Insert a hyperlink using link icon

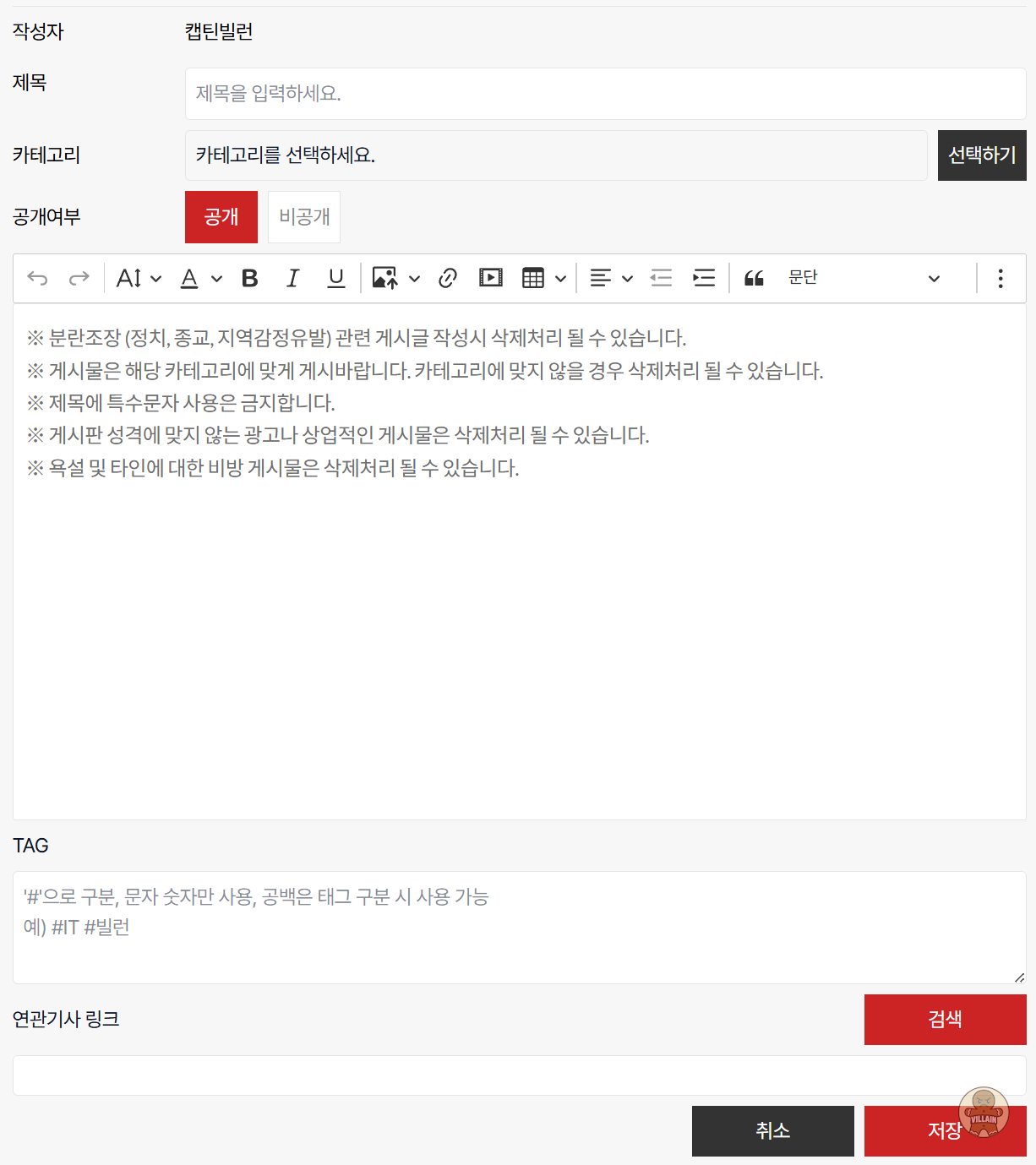[x=448, y=278]
